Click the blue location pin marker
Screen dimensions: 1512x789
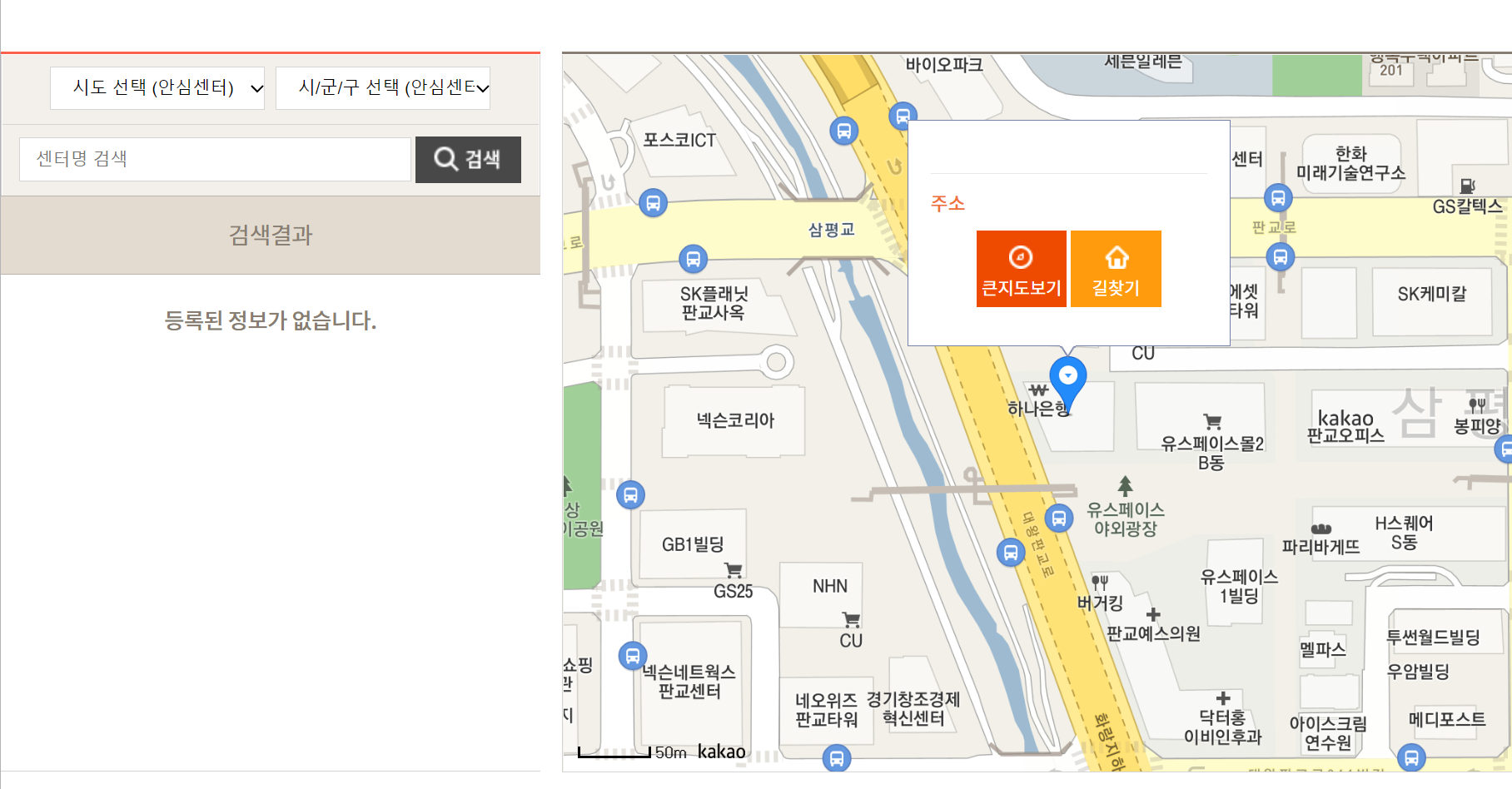[x=1068, y=383]
